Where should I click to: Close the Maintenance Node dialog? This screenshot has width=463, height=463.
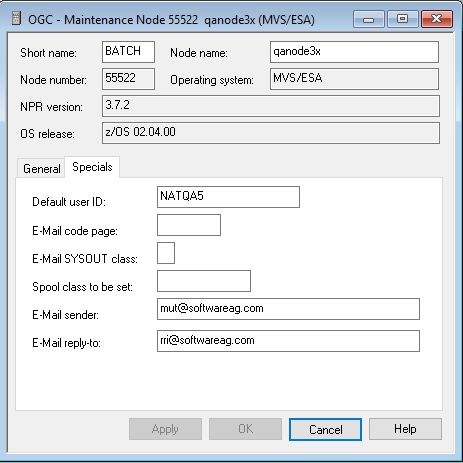pyautogui.click(x=437, y=19)
